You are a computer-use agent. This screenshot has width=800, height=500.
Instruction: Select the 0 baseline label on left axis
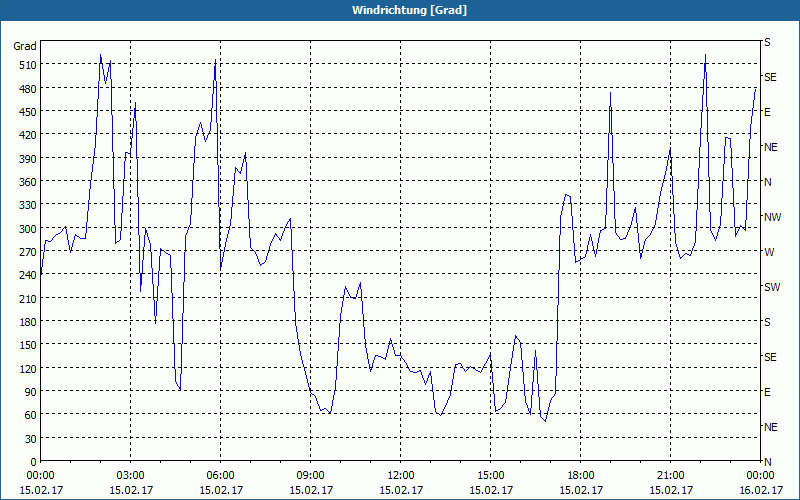[x=34, y=462]
